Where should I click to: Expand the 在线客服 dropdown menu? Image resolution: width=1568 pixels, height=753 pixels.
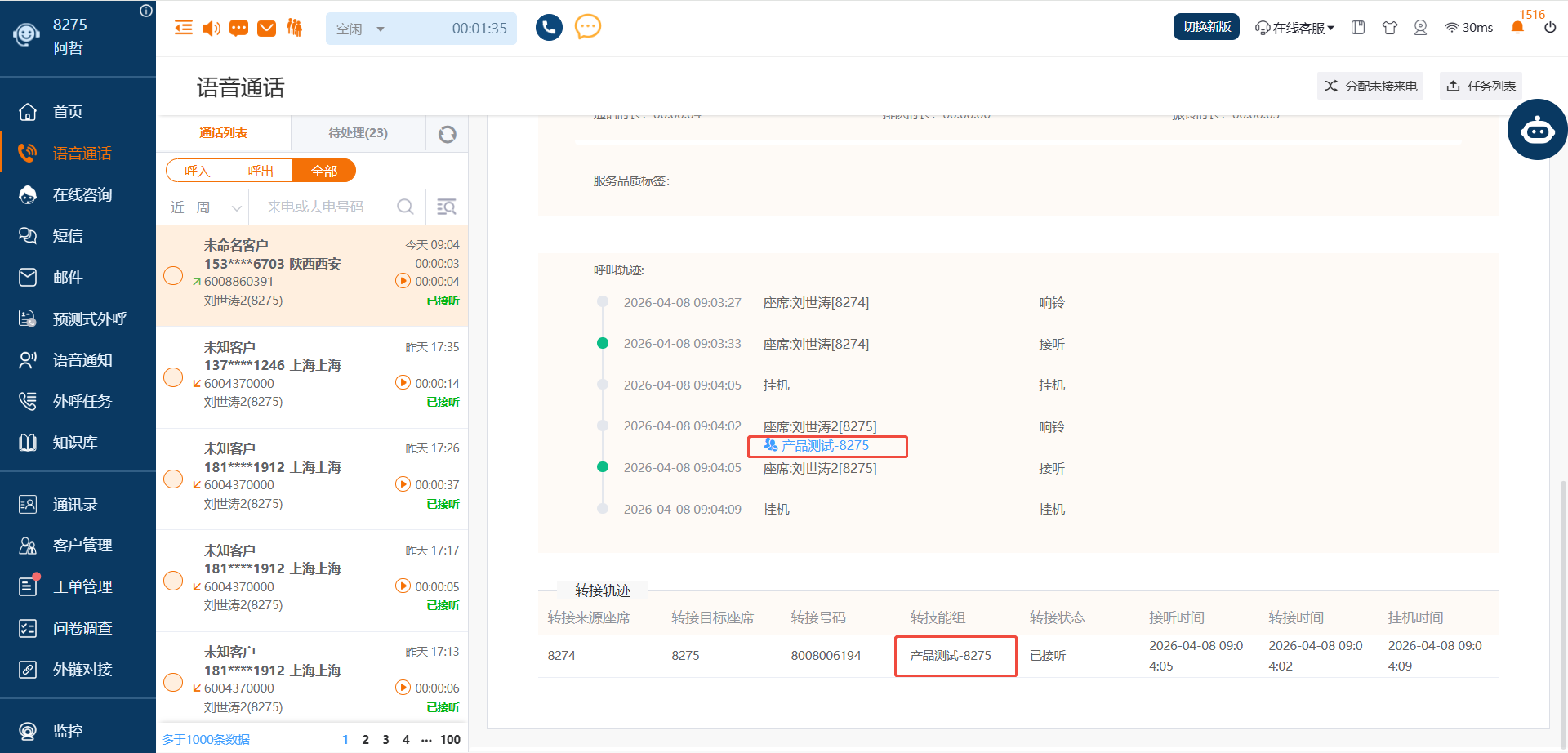click(1295, 28)
